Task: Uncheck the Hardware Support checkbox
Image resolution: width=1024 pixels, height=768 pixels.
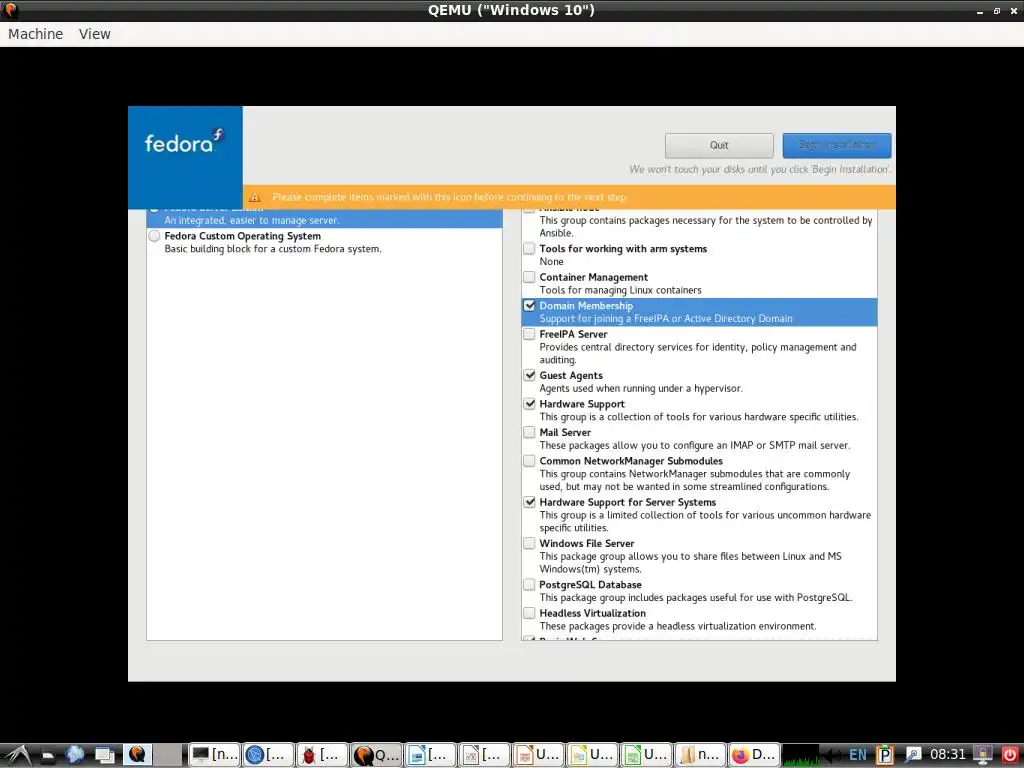Action: 529,404
